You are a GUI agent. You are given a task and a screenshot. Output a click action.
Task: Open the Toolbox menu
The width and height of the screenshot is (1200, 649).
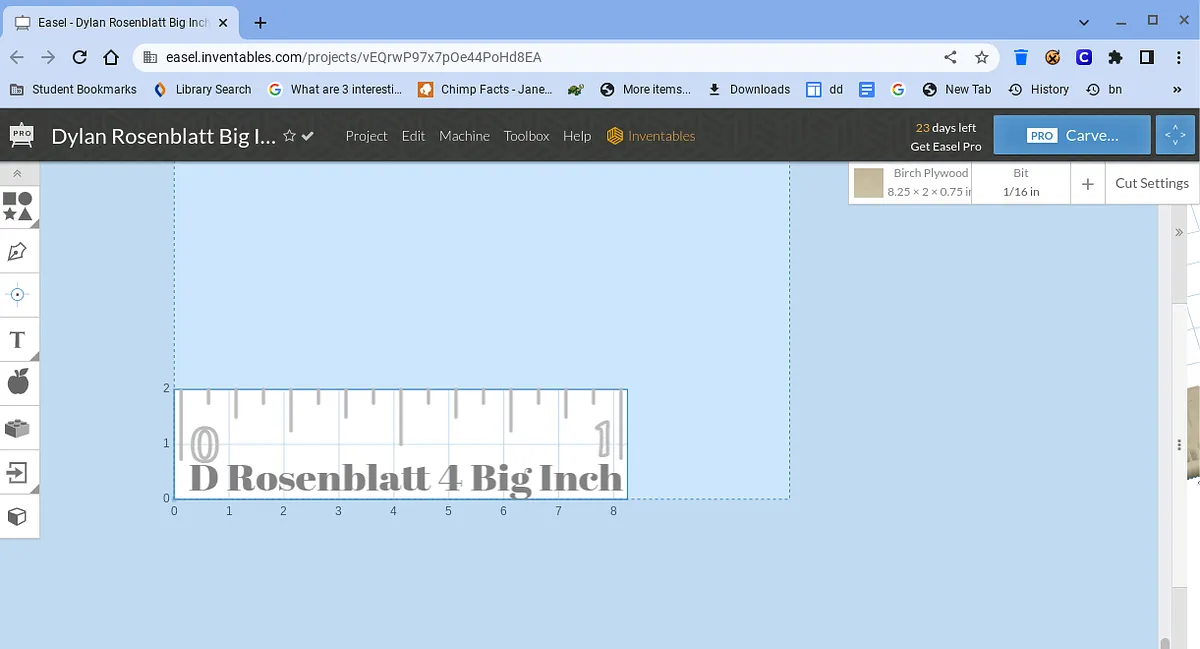(x=526, y=136)
